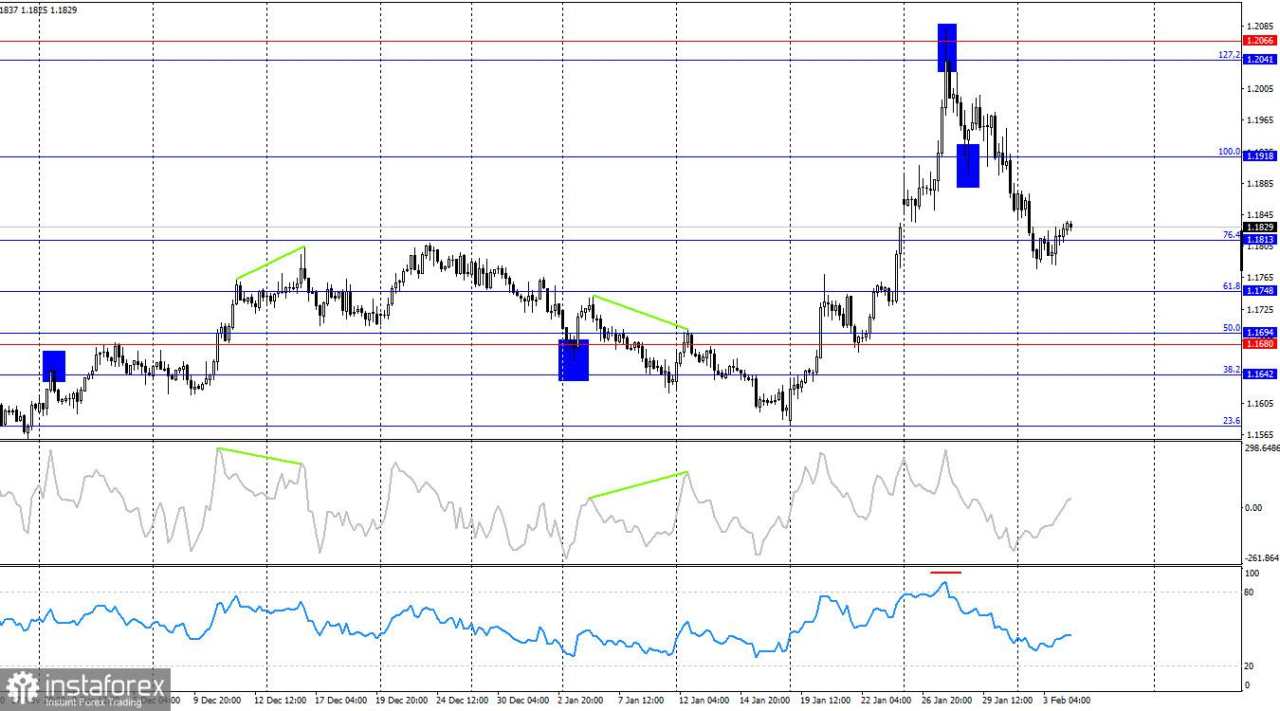This screenshot has height=711, width=1280.
Task: Select the green trend line above December candles
Action: pos(270,260)
